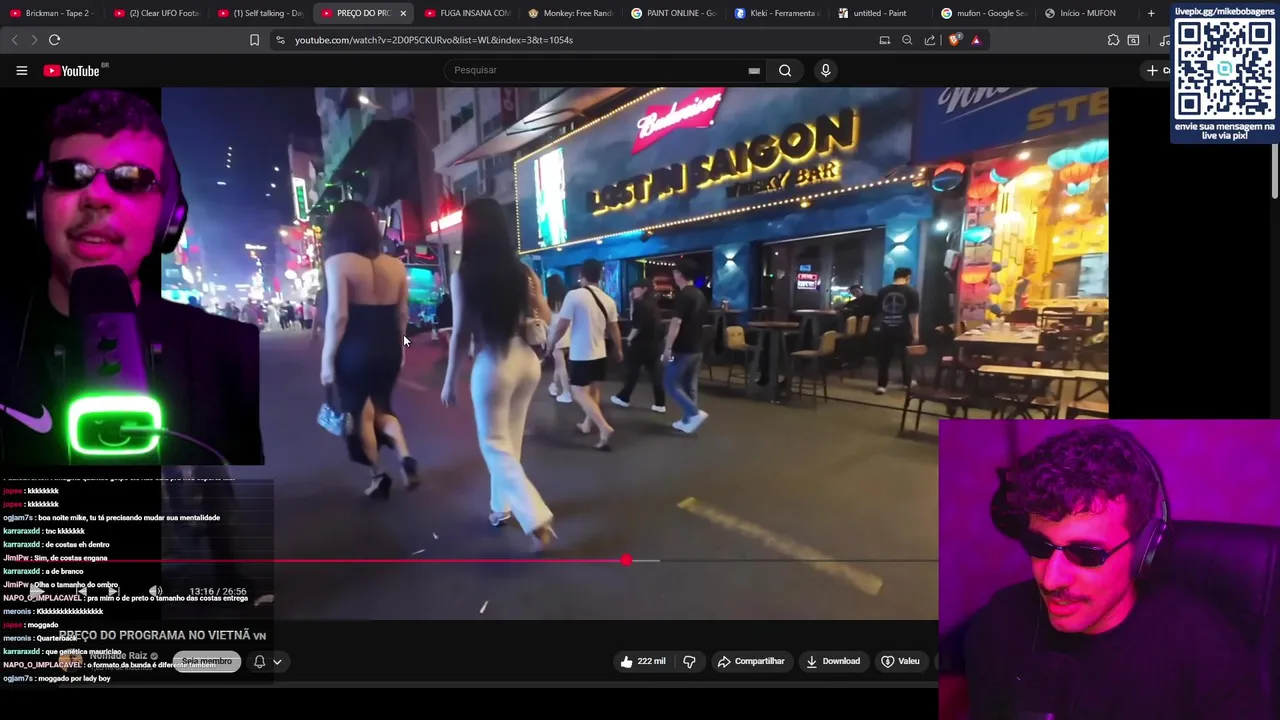Viewport: 1280px width, 720px height.
Task: Open the Nômade Raiz channel name
Action: pos(118,656)
